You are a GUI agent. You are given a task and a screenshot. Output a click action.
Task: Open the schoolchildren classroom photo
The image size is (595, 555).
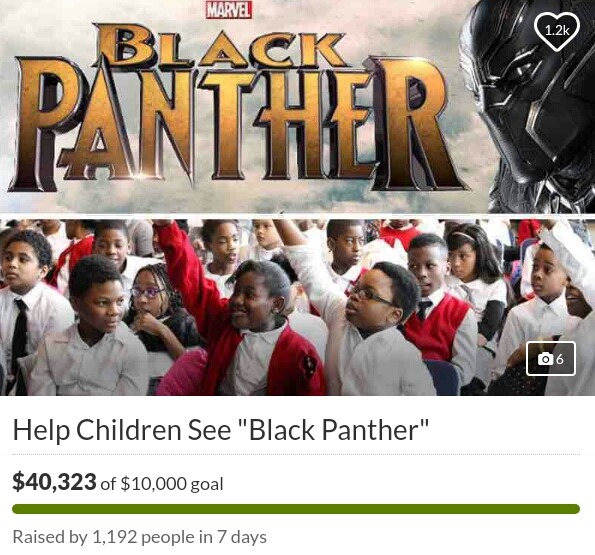298,307
